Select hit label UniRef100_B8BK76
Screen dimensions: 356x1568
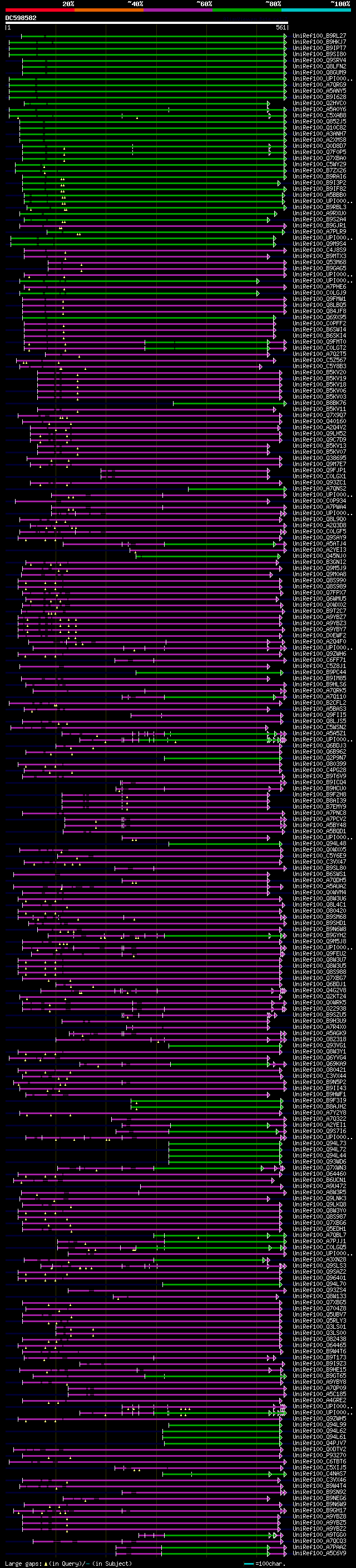[x=319, y=403]
